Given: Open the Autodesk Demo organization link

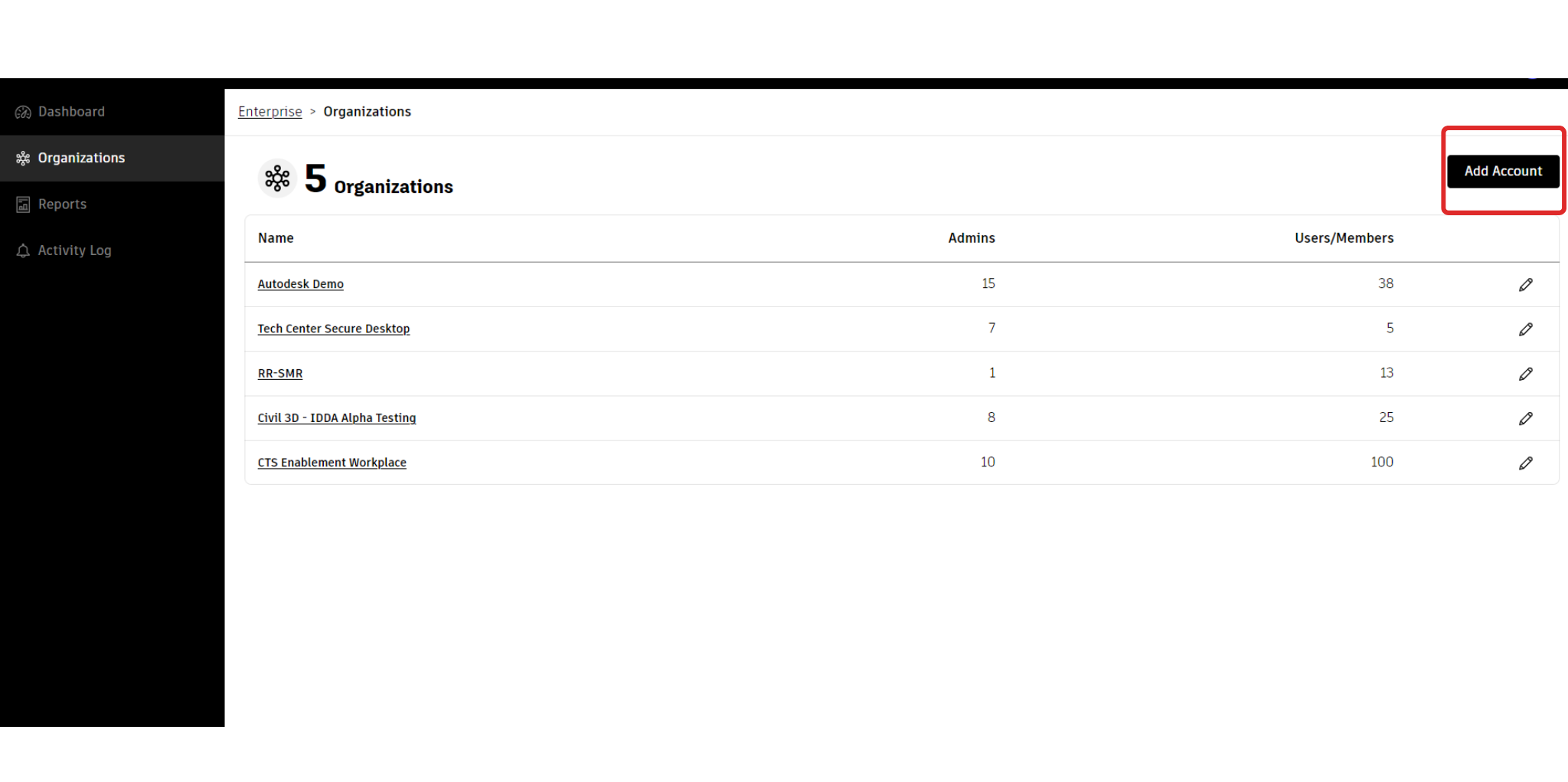Looking at the screenshot, I should click(300, 284).
